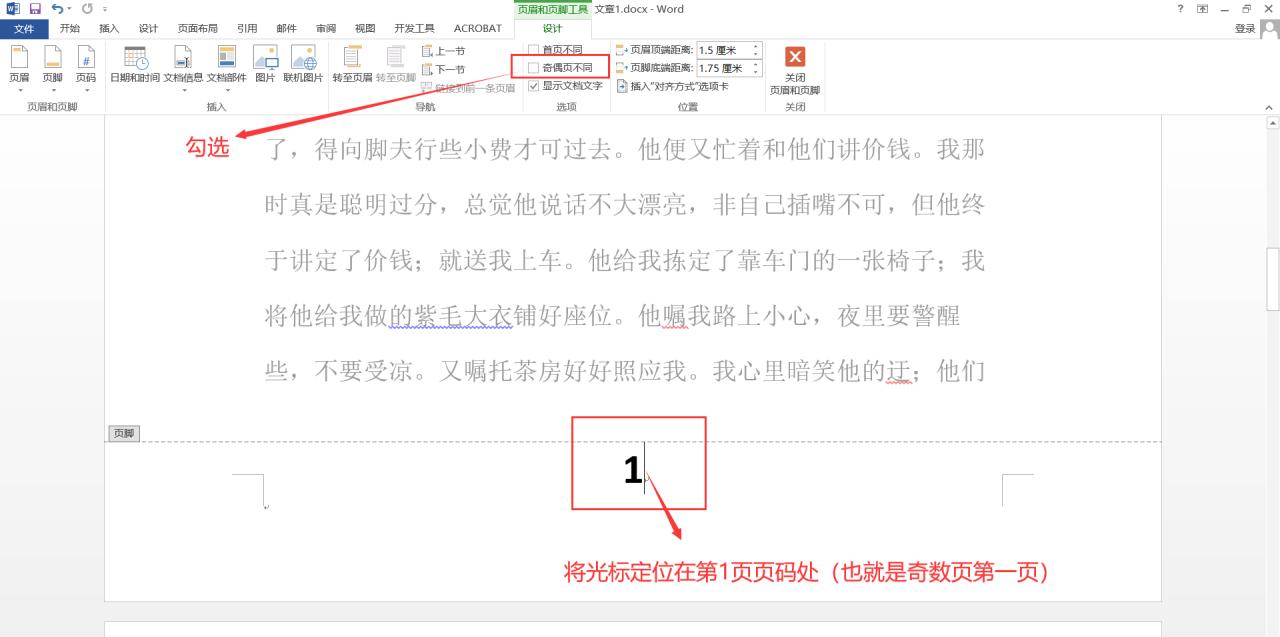Click the vertical scrollbar thumb
Image resolution: width=1280 pixels, height=637 pixels.
click(x=1273, y=279)
